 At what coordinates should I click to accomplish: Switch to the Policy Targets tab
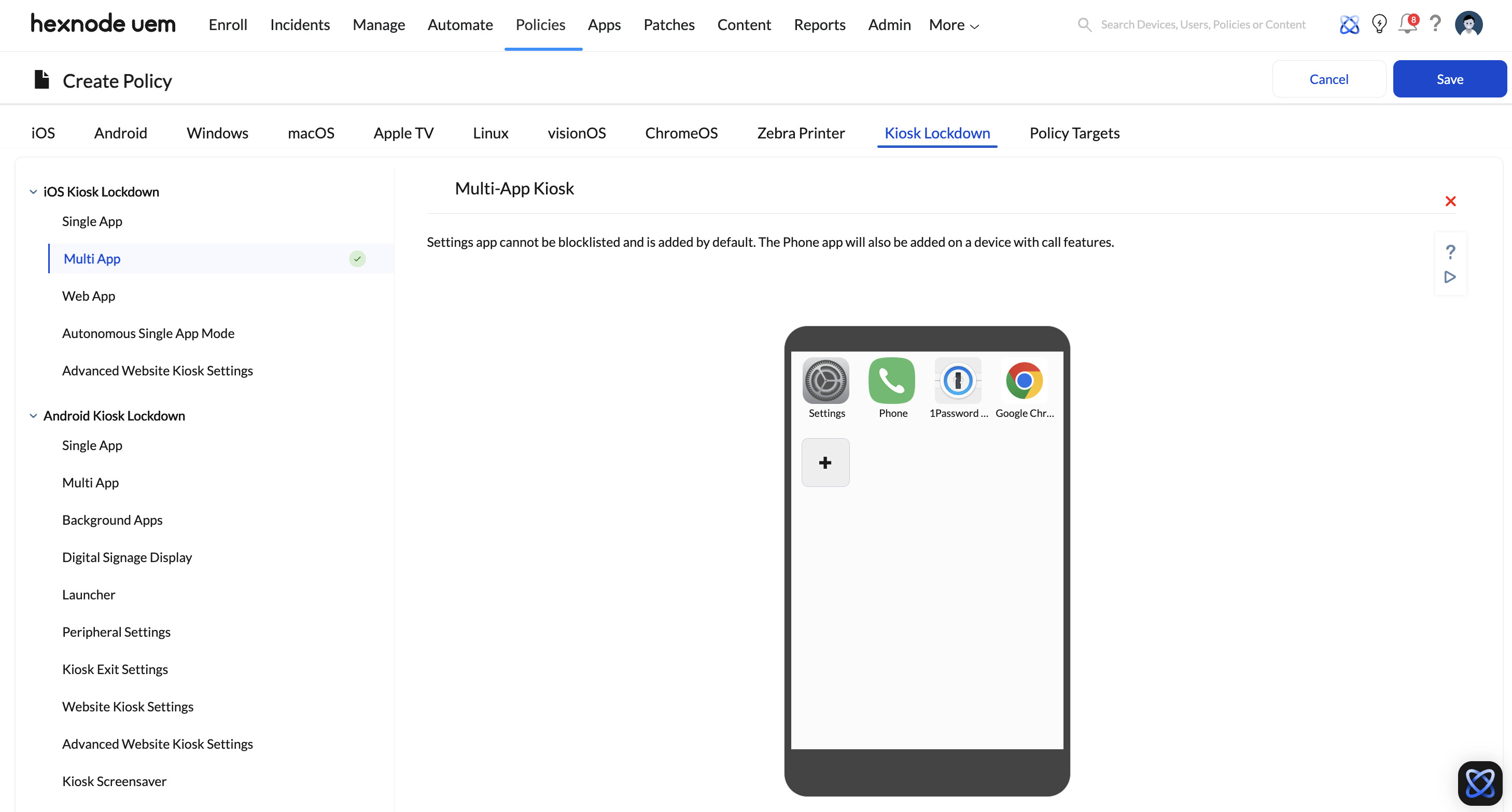point(1075,133)
